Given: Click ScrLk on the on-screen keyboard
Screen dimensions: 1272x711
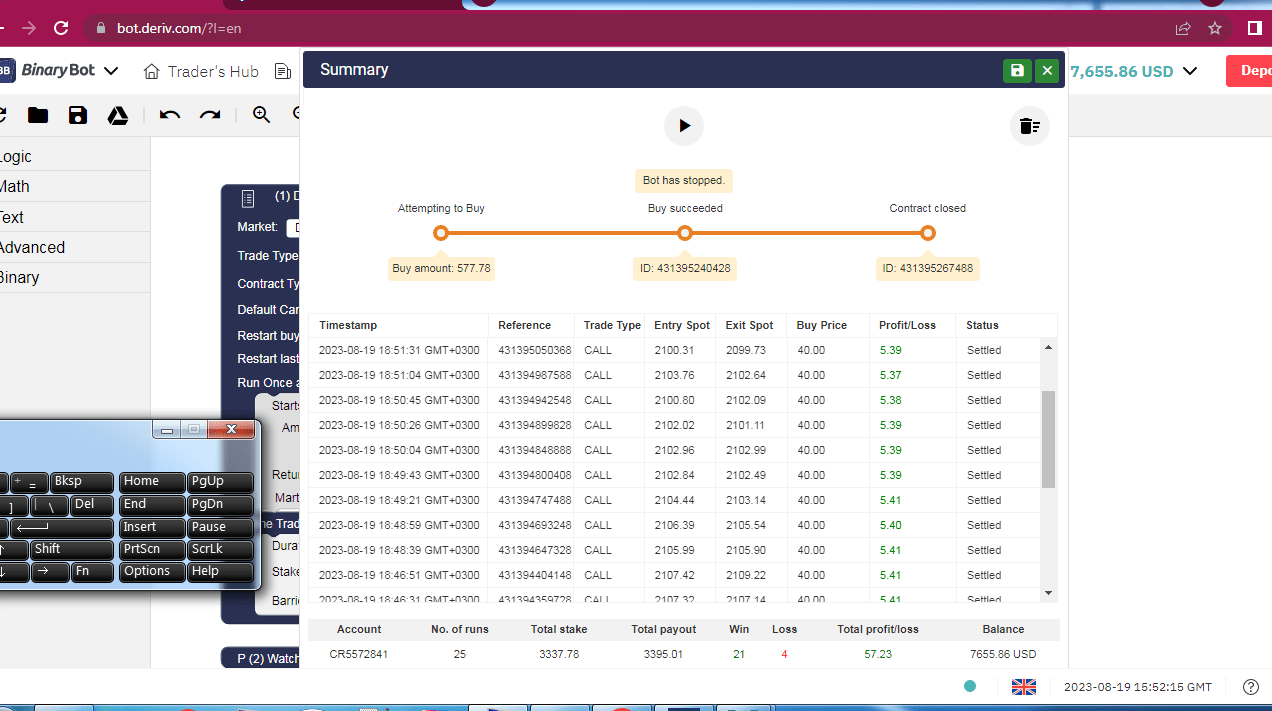Looking at the screenshot, I should [x=220, y=549].
